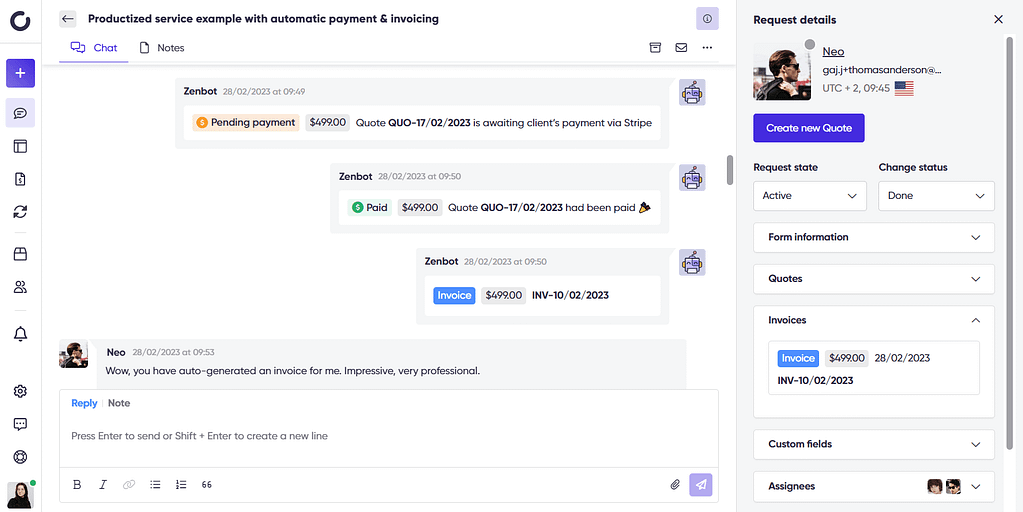
Task: Click the INV-10/02/2023 text in chat
Action: (570, 295)
